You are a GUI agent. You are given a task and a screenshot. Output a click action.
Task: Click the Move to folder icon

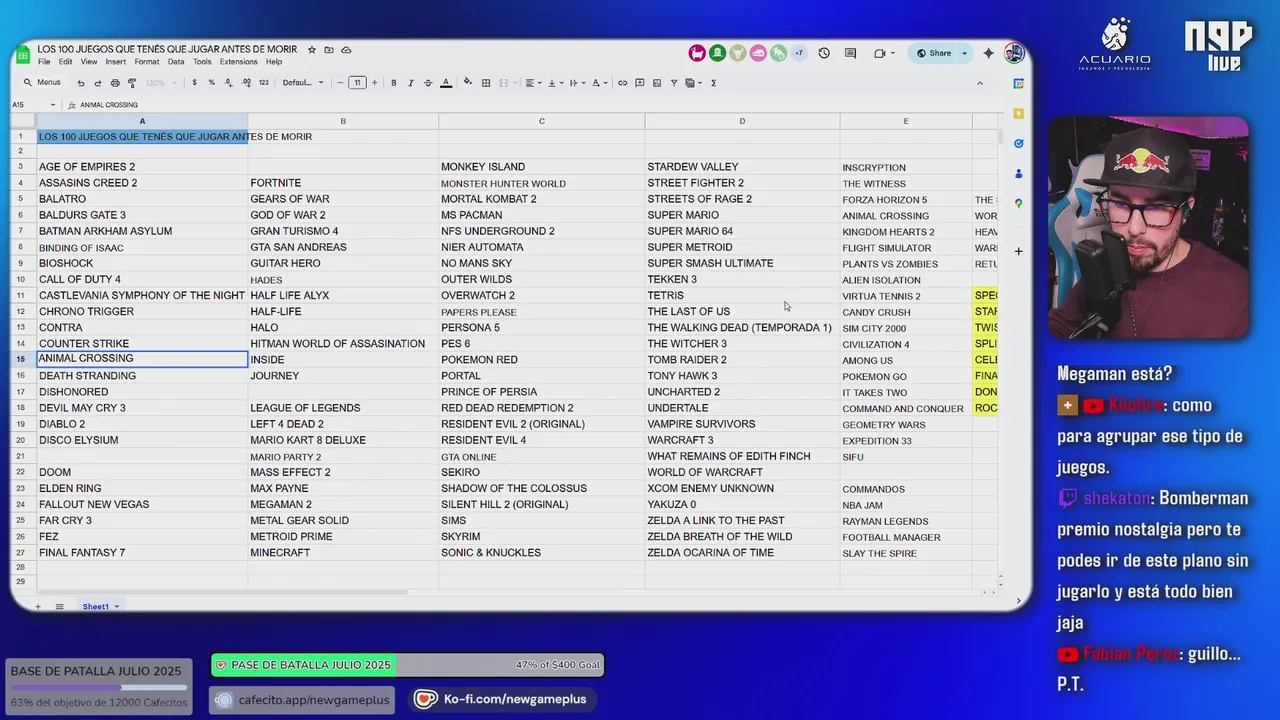(329, 50)
